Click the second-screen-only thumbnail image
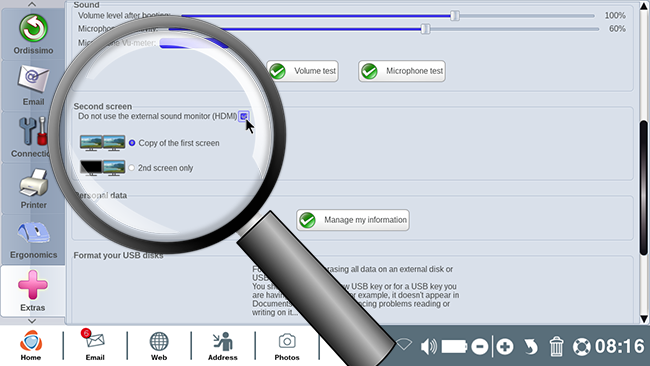The width and height of the screenshot is (650, 366). (102, 168)
